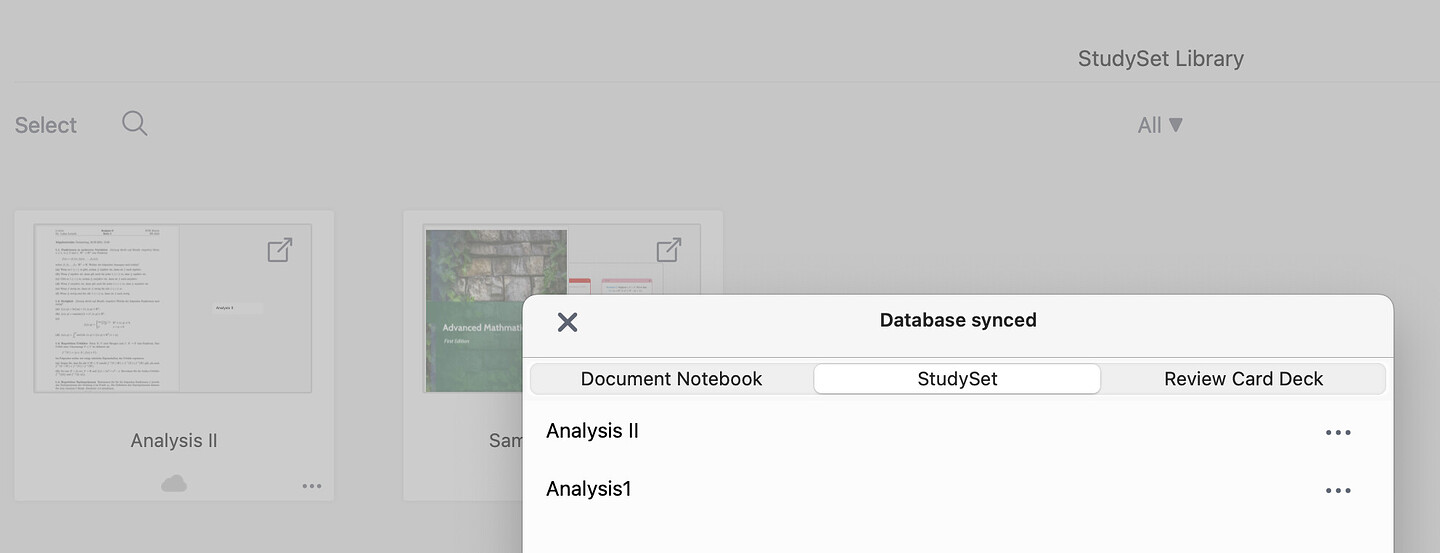This screenshot has width=1440, height=553.
Task: Open more options on Analysis II card
Action: point(312,486)
